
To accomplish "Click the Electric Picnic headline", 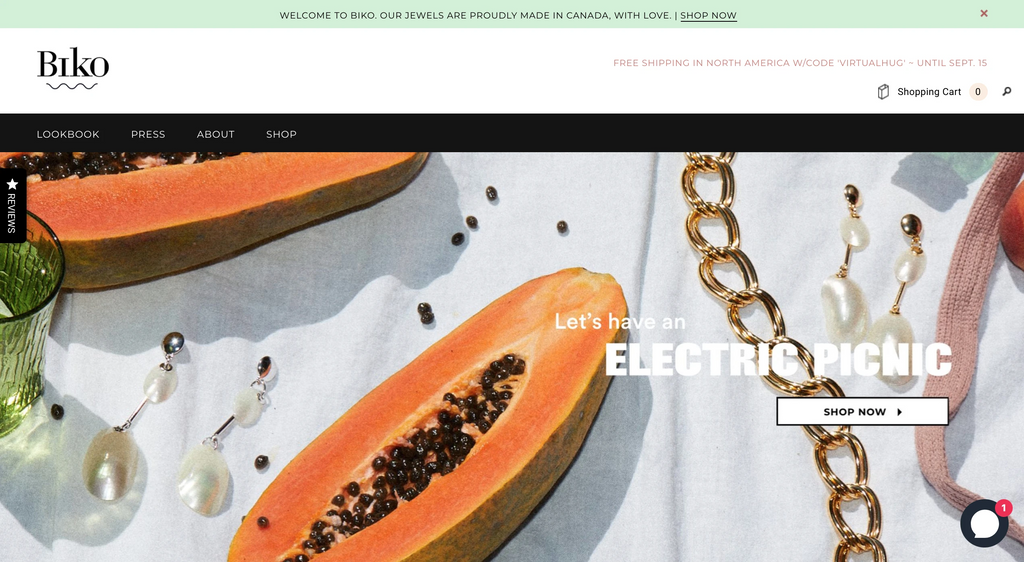I will 778,359.
